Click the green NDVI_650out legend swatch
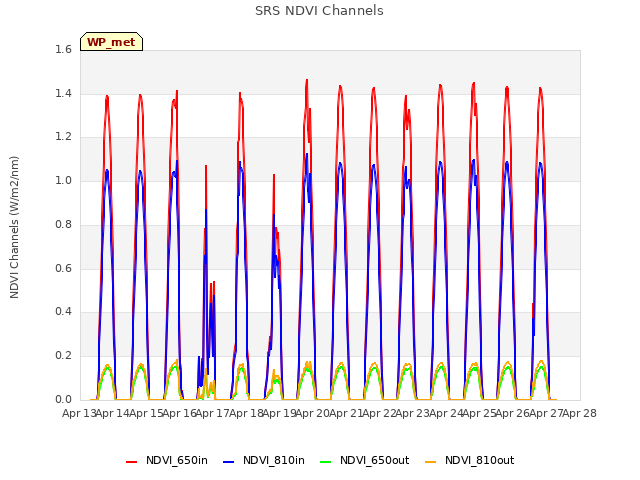 click(325, 462)
